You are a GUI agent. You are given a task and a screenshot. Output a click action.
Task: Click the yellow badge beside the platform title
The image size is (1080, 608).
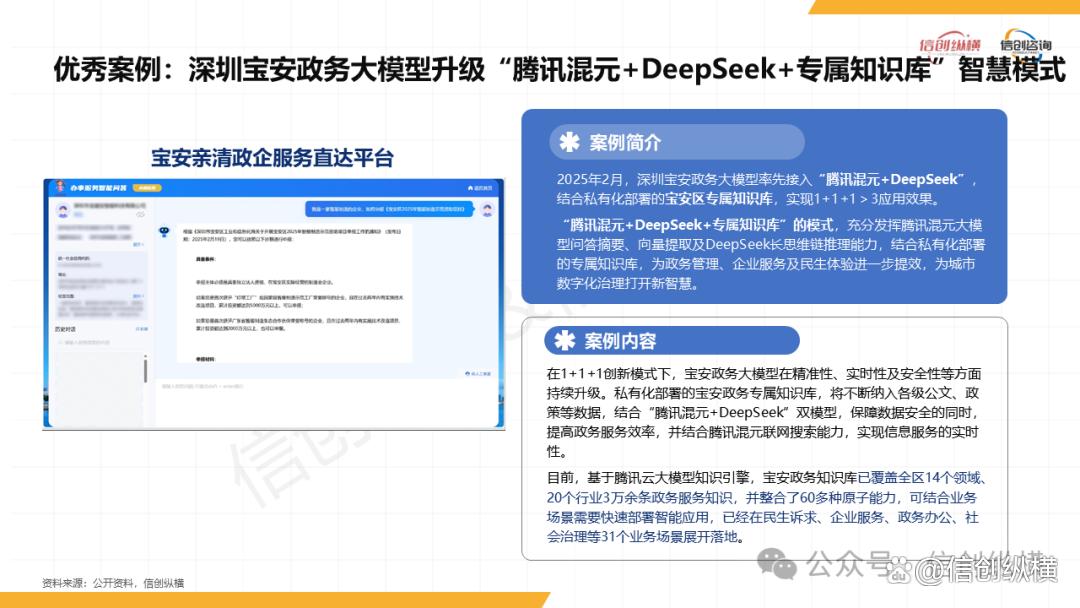point(147,187)
